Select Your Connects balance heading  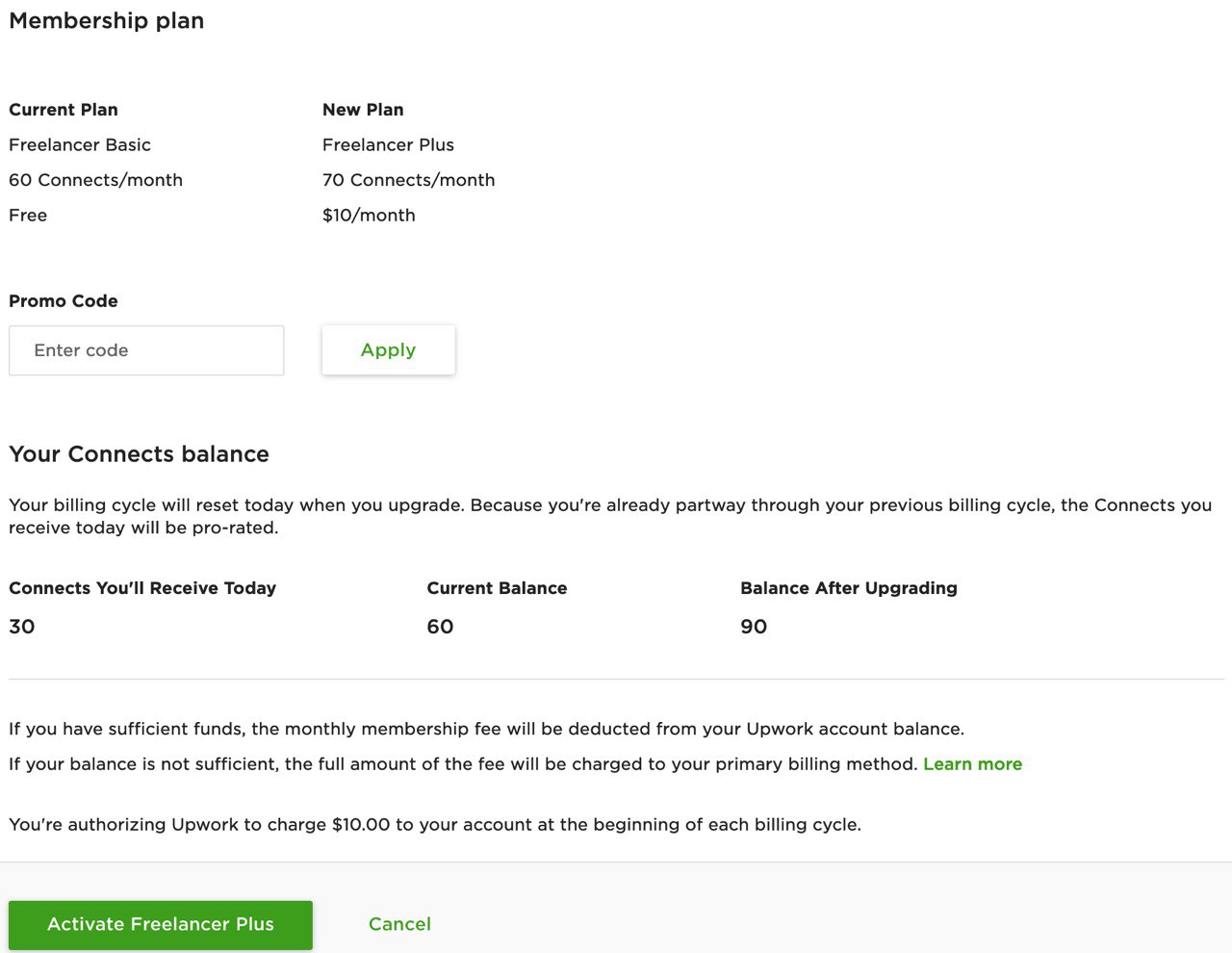coord(139,454)
